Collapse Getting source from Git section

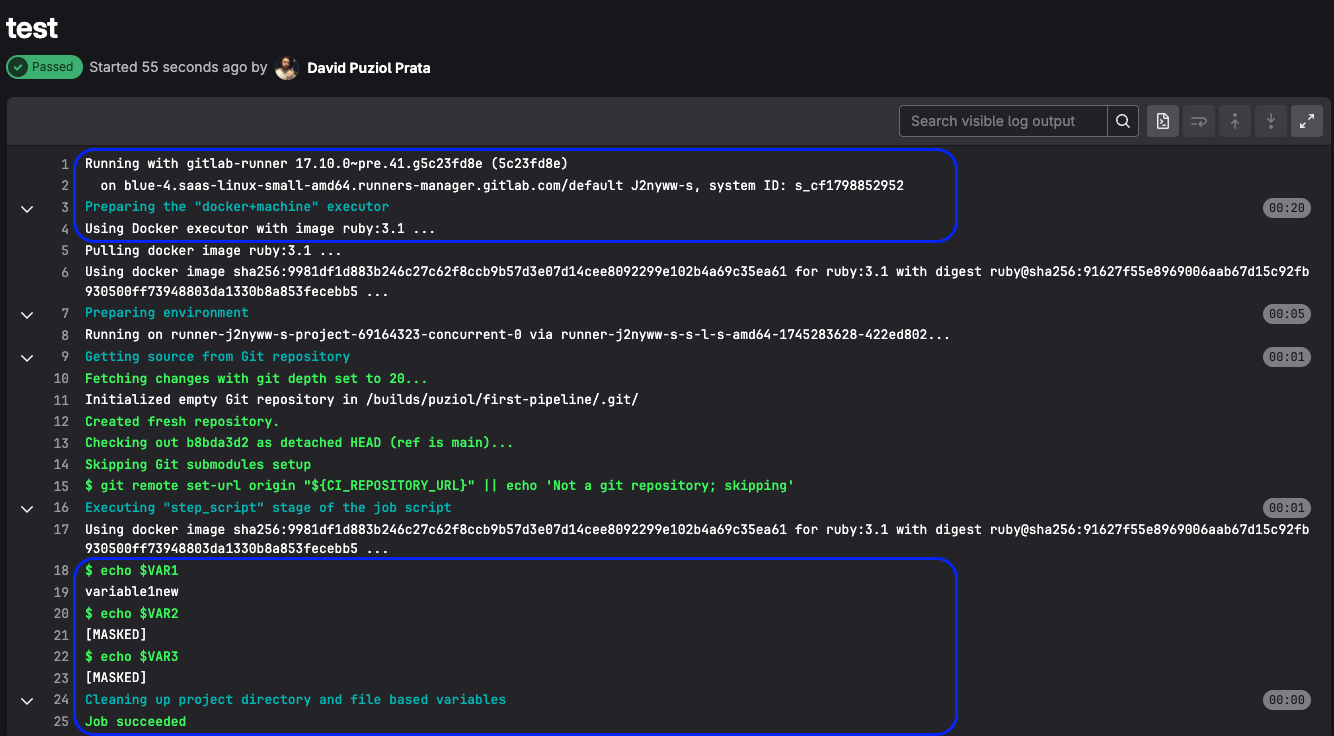point(27,357)
